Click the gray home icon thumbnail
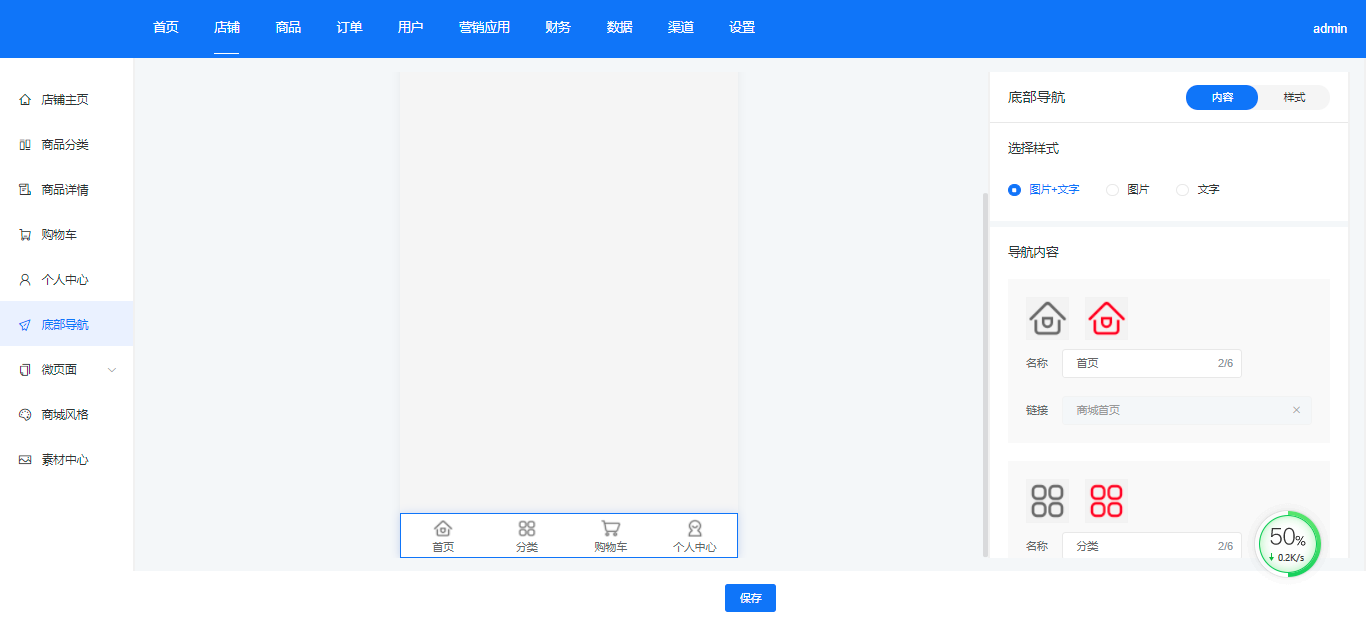The width and height of the screenshot is (1366, 625). (1047, 319)
